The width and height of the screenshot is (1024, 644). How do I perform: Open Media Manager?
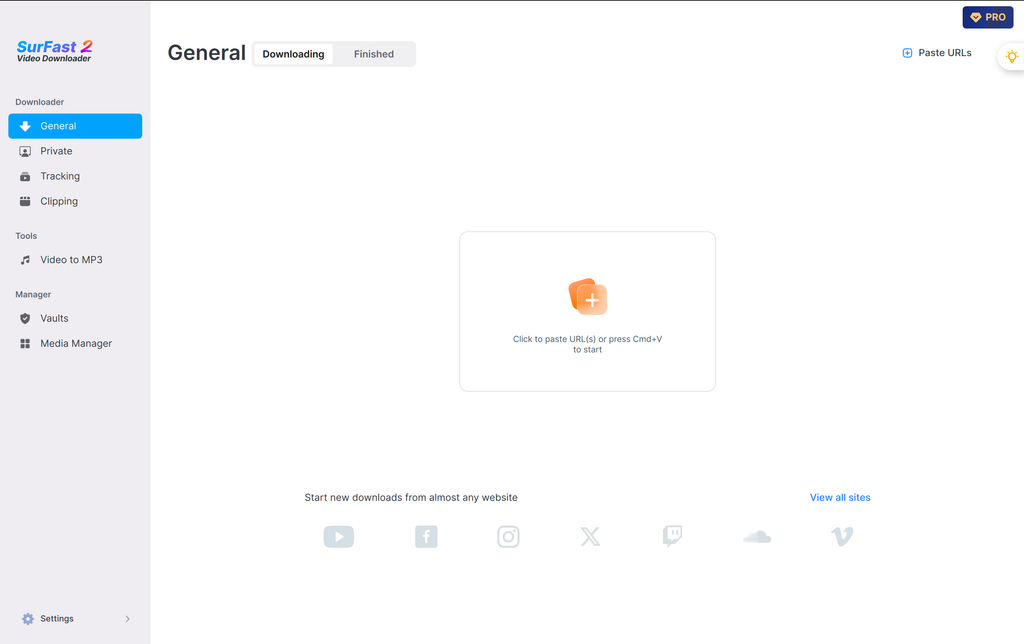coord(75,344)
